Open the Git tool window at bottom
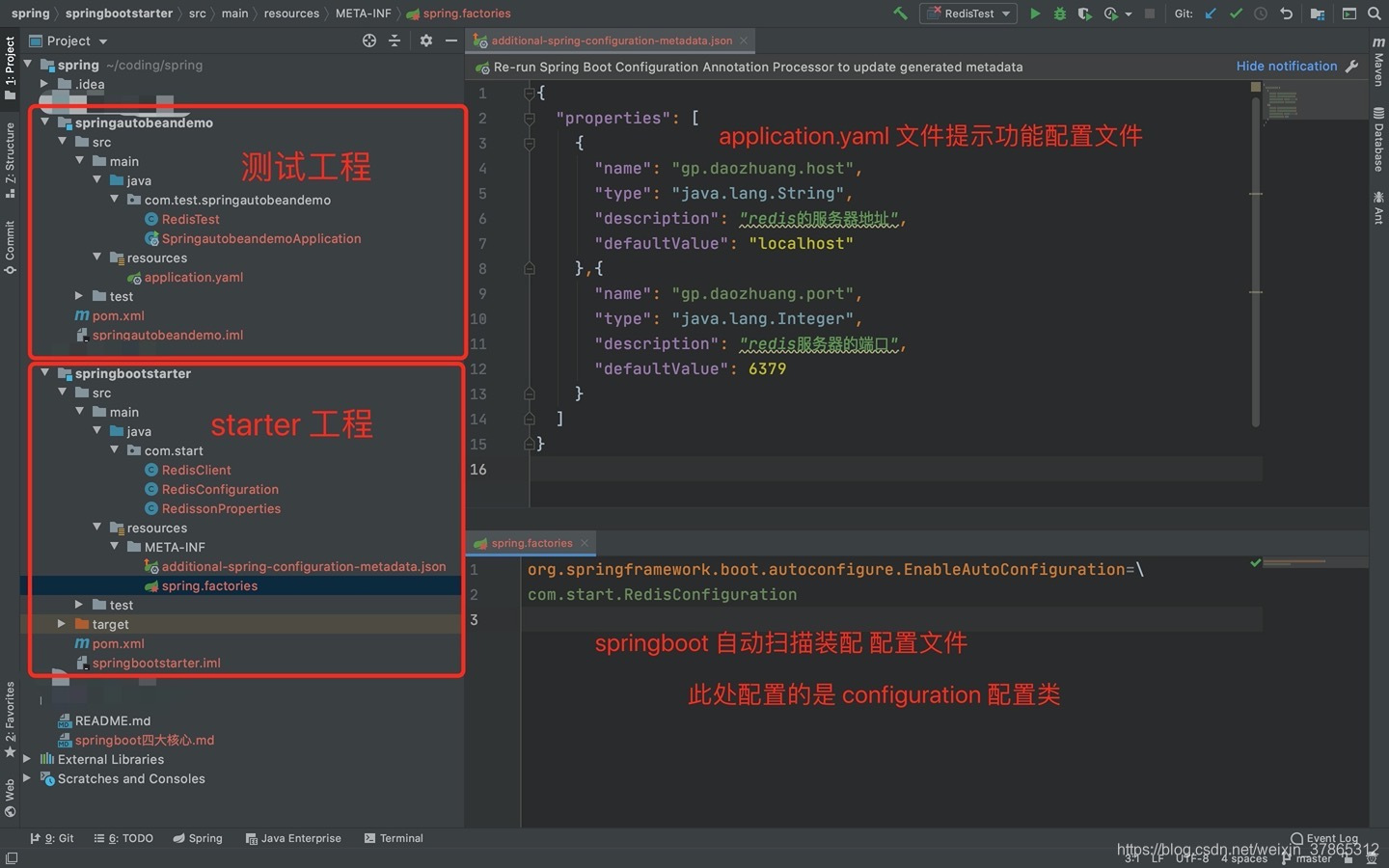1389x868 pixels. point(52,838)
